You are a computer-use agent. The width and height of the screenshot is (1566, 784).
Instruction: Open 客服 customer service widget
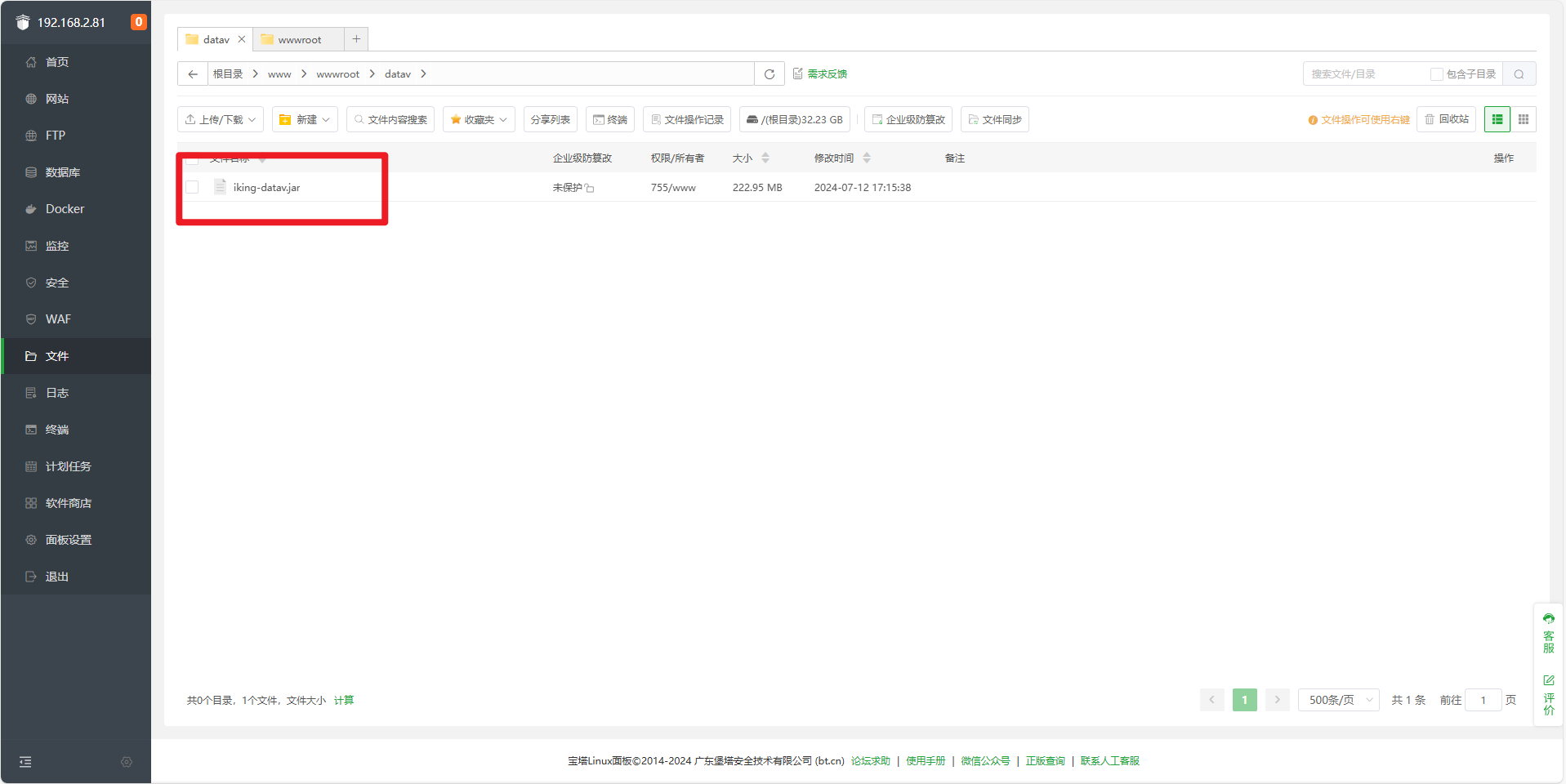pos(1549,633)
